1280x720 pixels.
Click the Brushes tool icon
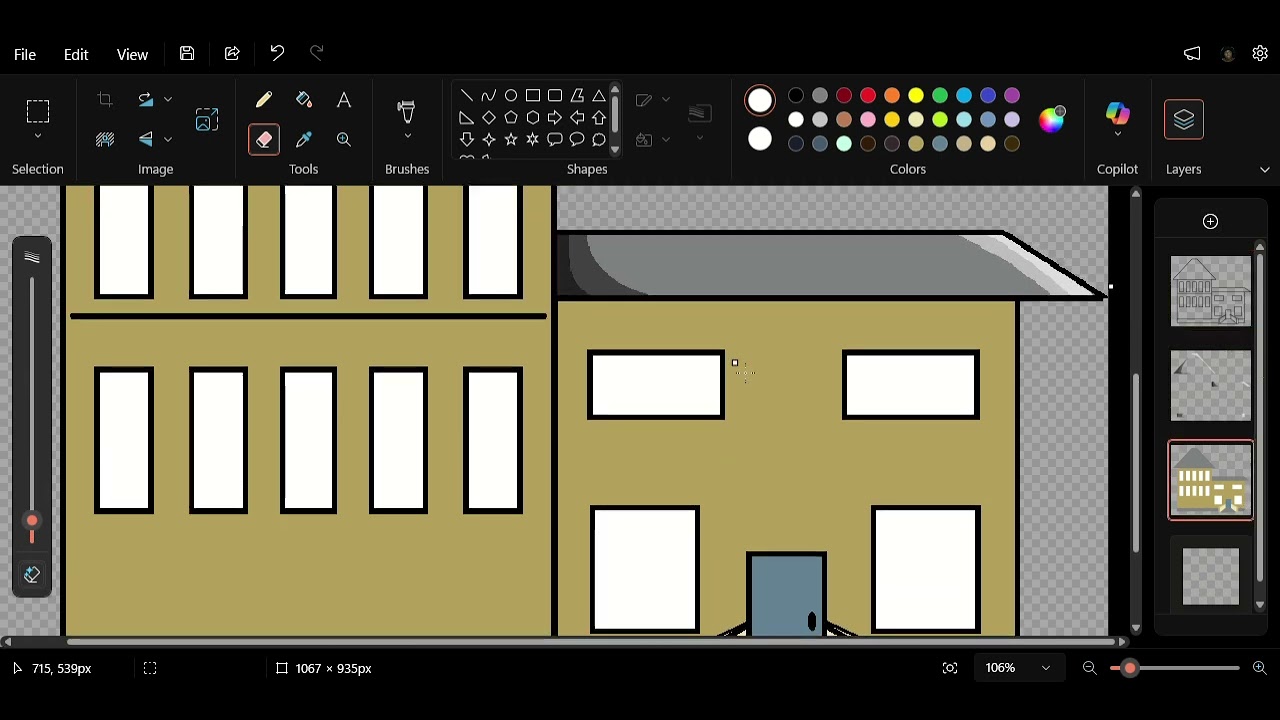(x=407, y=109)
